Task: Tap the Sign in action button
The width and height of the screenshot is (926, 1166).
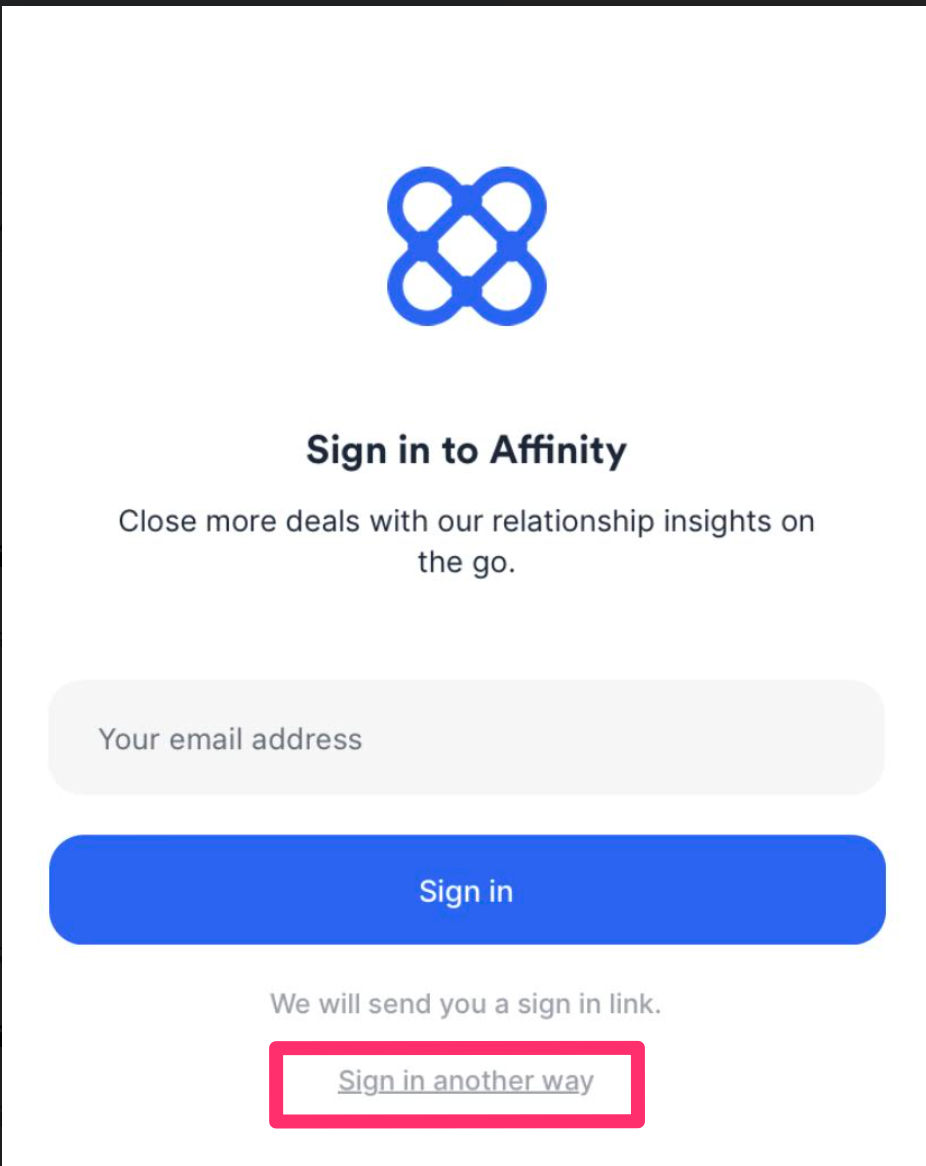Action: [x=466, y=889]
